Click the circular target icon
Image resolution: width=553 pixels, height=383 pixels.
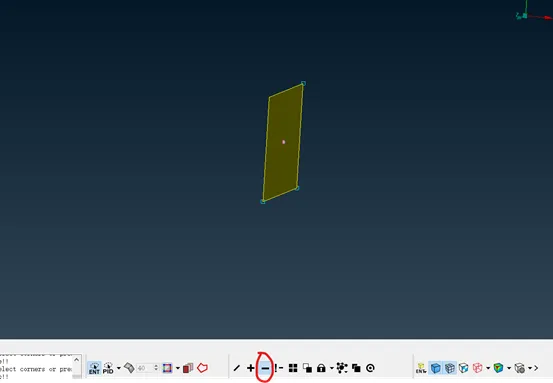[x=370, y=368]
